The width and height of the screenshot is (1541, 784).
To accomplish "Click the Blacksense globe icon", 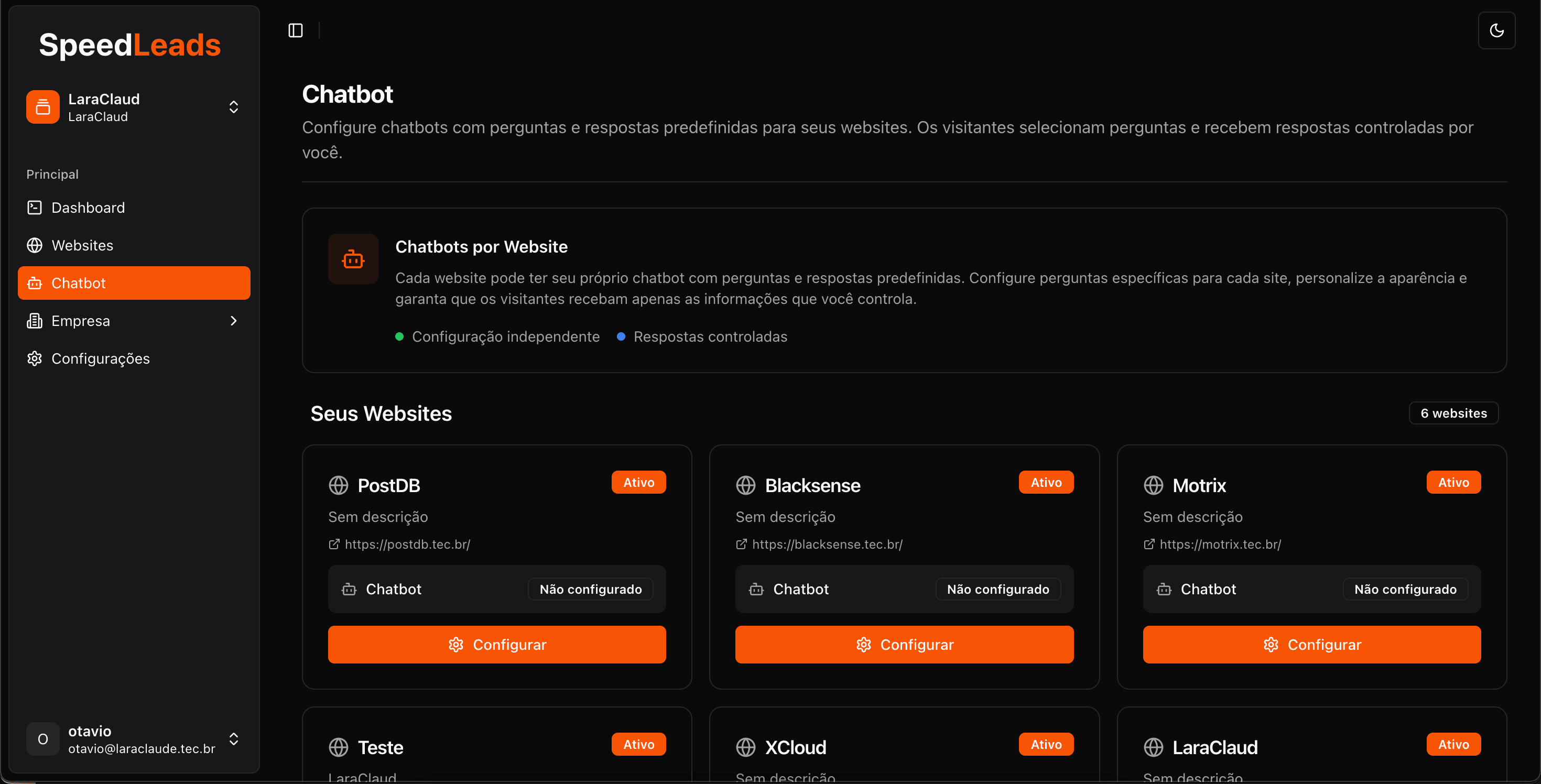I will click(x=746, y=485).
